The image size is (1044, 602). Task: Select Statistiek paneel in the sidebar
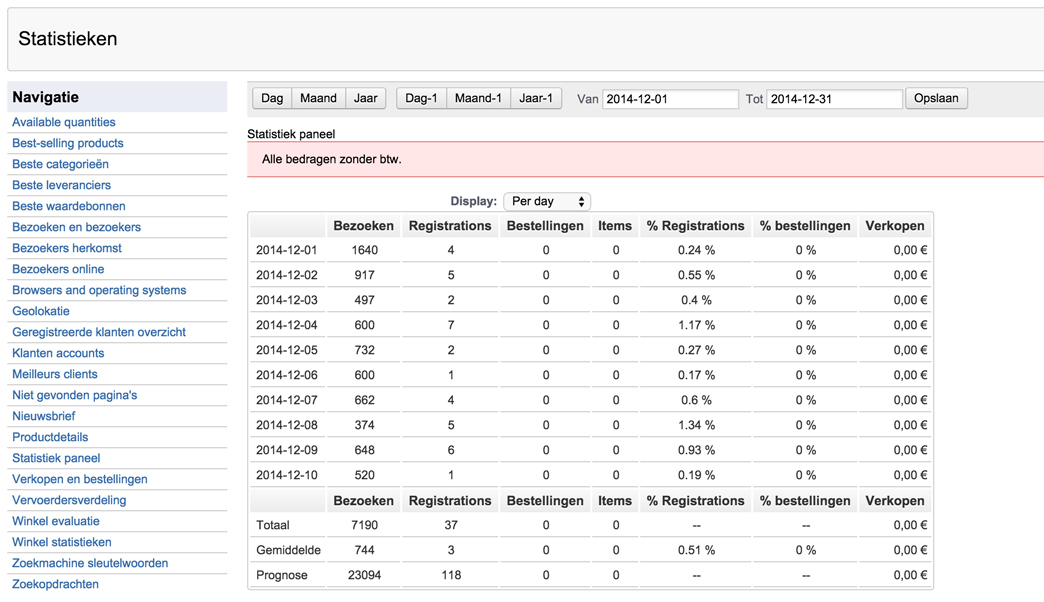pyautogui.click(x=56, y=458)
